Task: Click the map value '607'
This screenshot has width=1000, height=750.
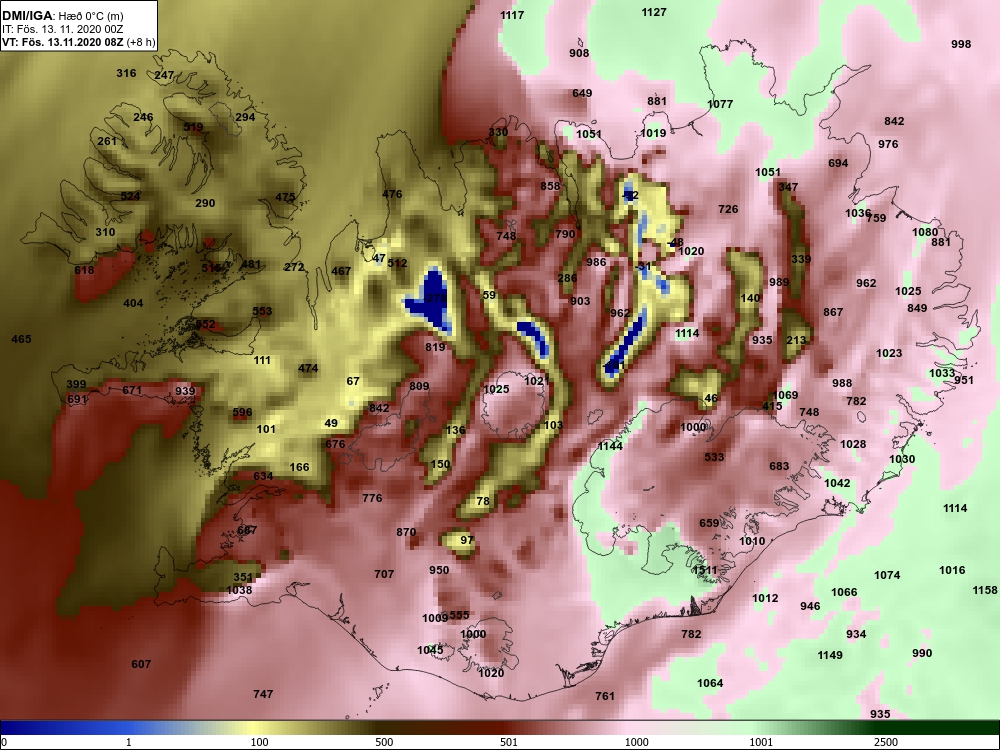Action: pyautogui.click(x=141, y=665)
